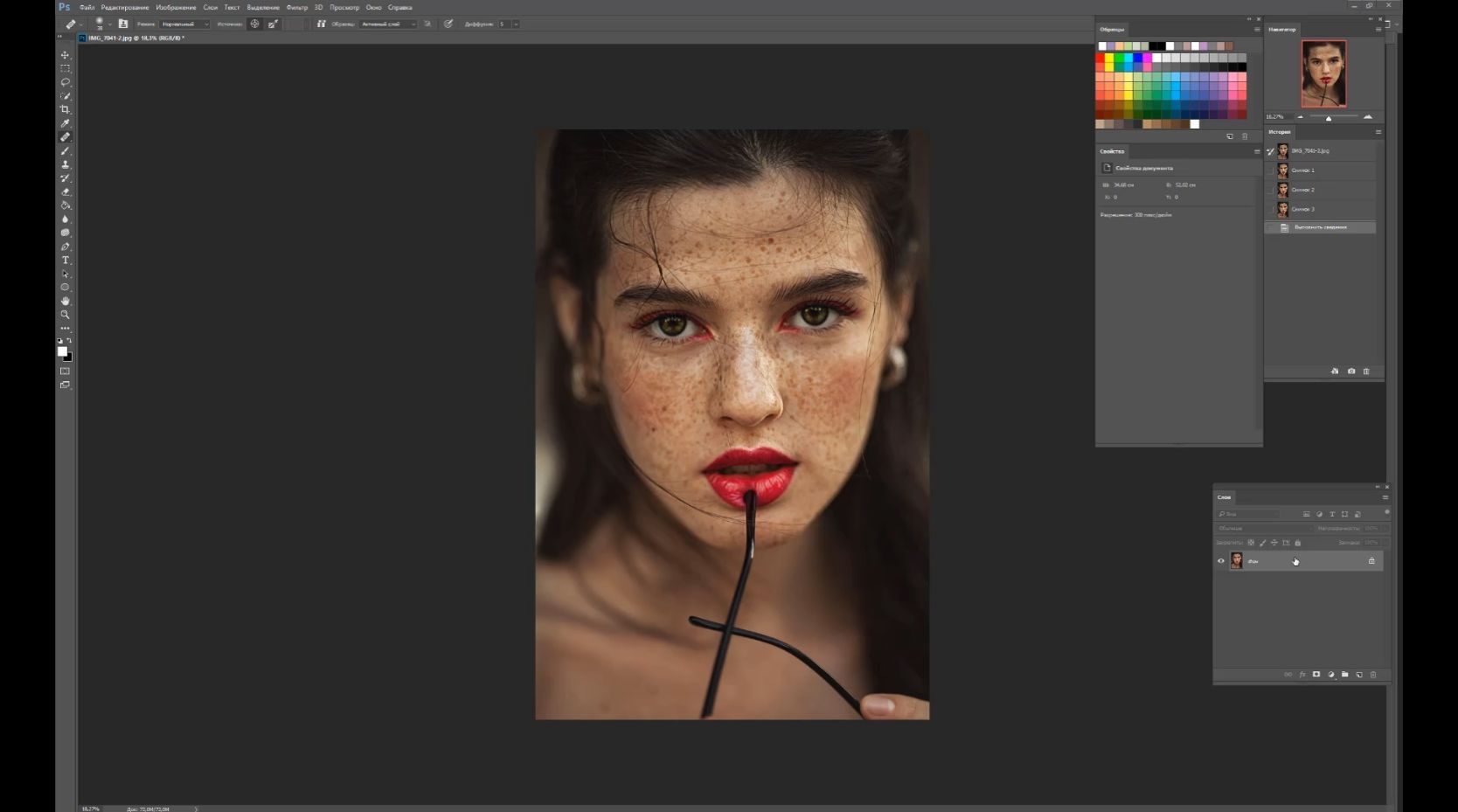The width and height of the screenshot is (1458, 812).
Task: Zoom in button in Navigator panel
Action: tap(1368, 116)
